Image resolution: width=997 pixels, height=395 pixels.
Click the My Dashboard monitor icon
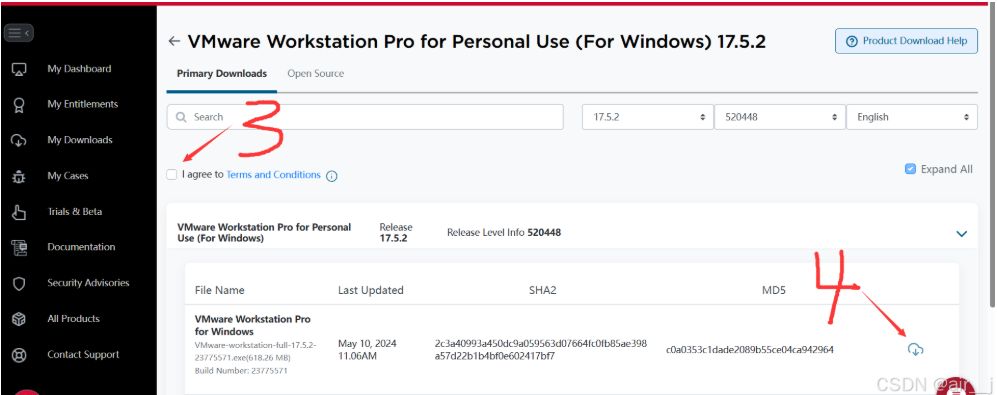[x=19, y=69]
